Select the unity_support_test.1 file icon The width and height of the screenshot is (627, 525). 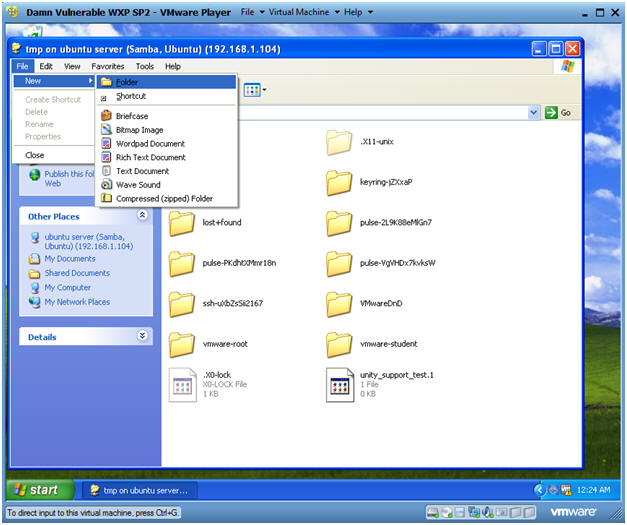(340, 385)
